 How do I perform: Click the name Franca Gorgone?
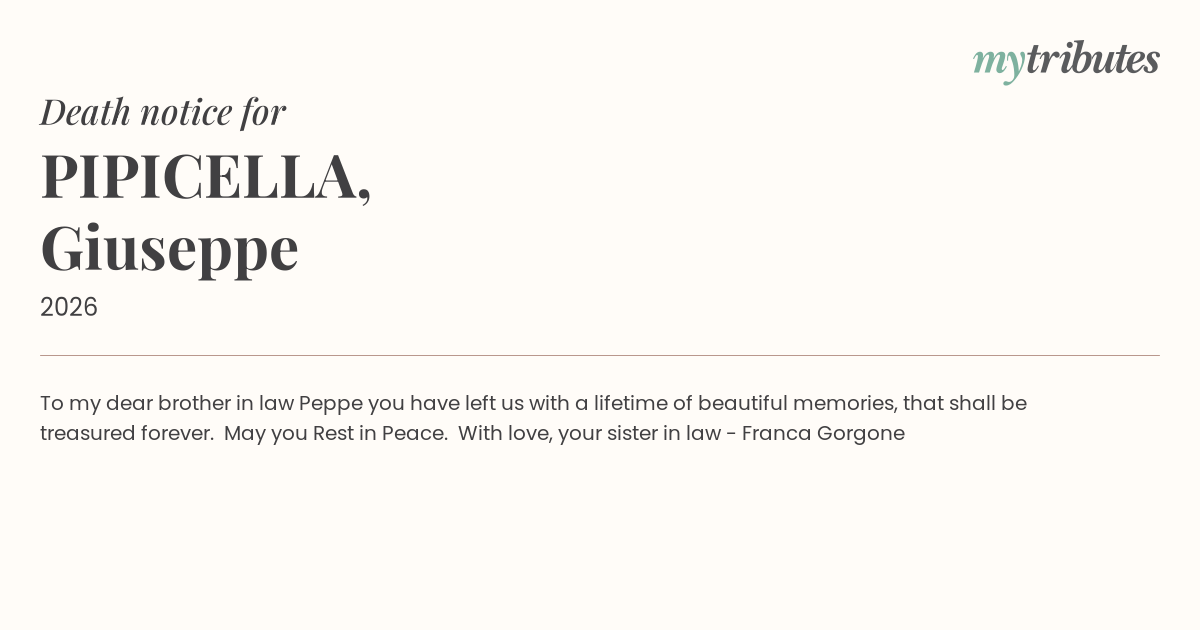coord(823,433)
